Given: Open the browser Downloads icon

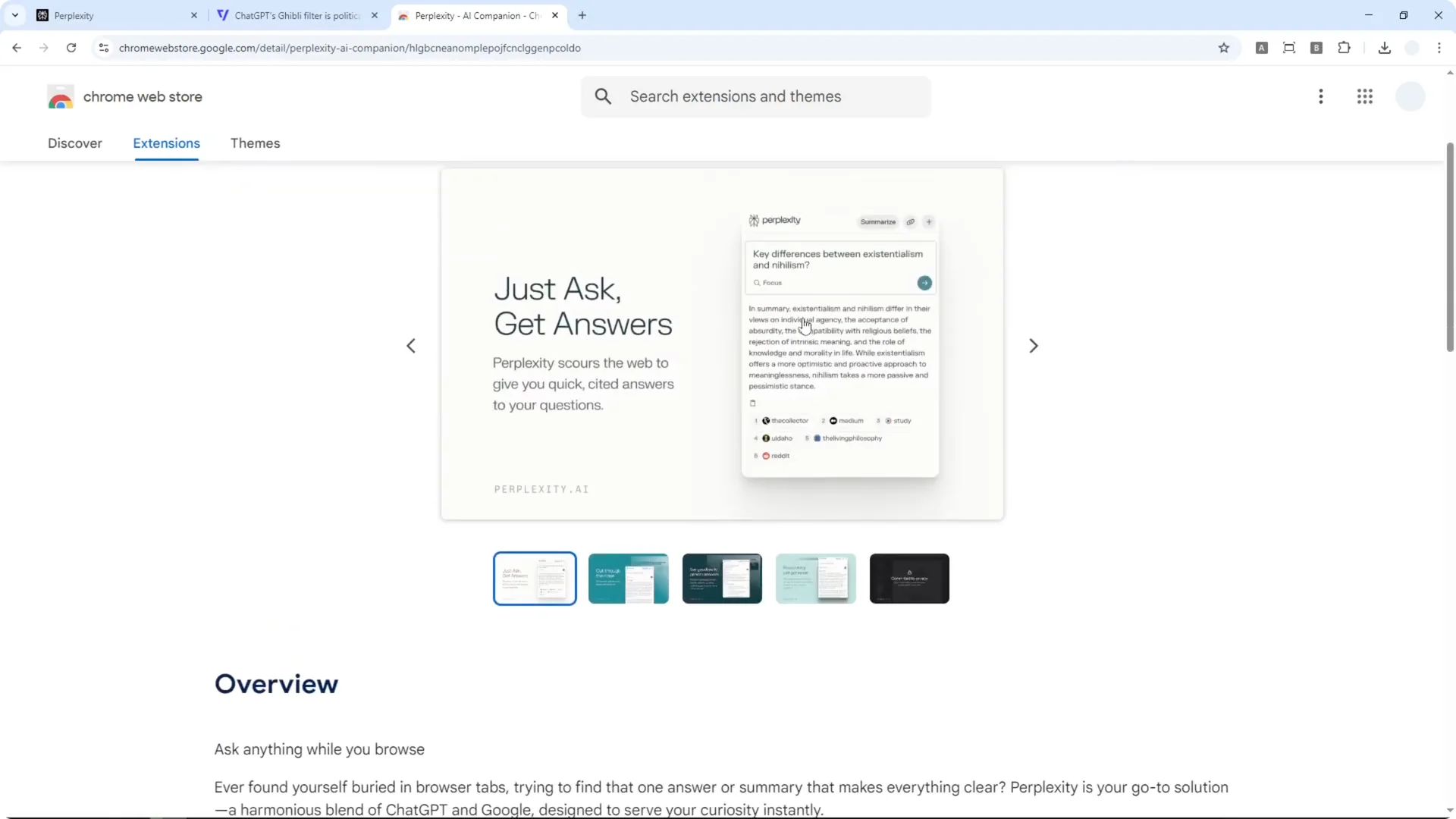Looking at the screenshot, I should tap(1385, 47).
